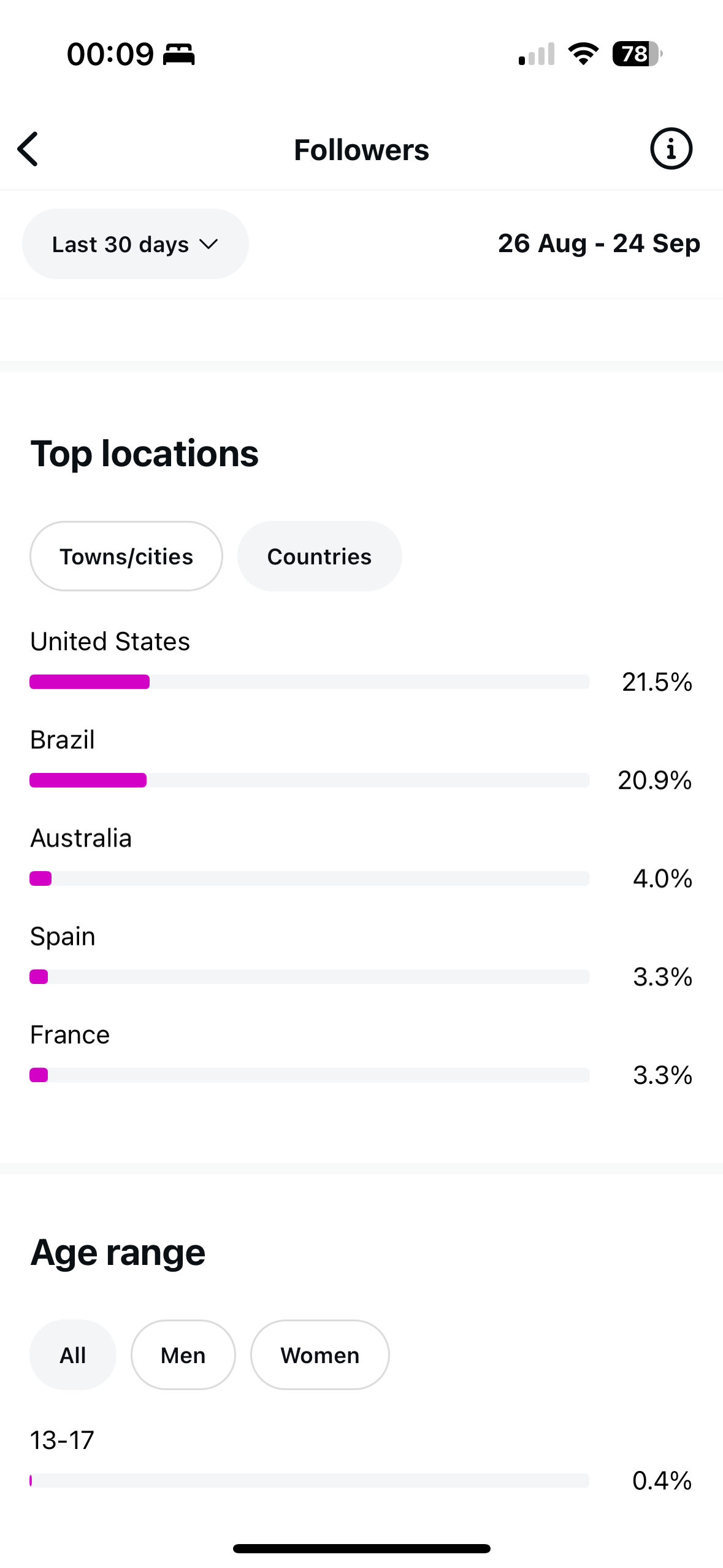Image resolution: width=723 pixels, height=1568 pixels.
Task: Tap the United States percentage bar
Action: (x=309, y=682)
